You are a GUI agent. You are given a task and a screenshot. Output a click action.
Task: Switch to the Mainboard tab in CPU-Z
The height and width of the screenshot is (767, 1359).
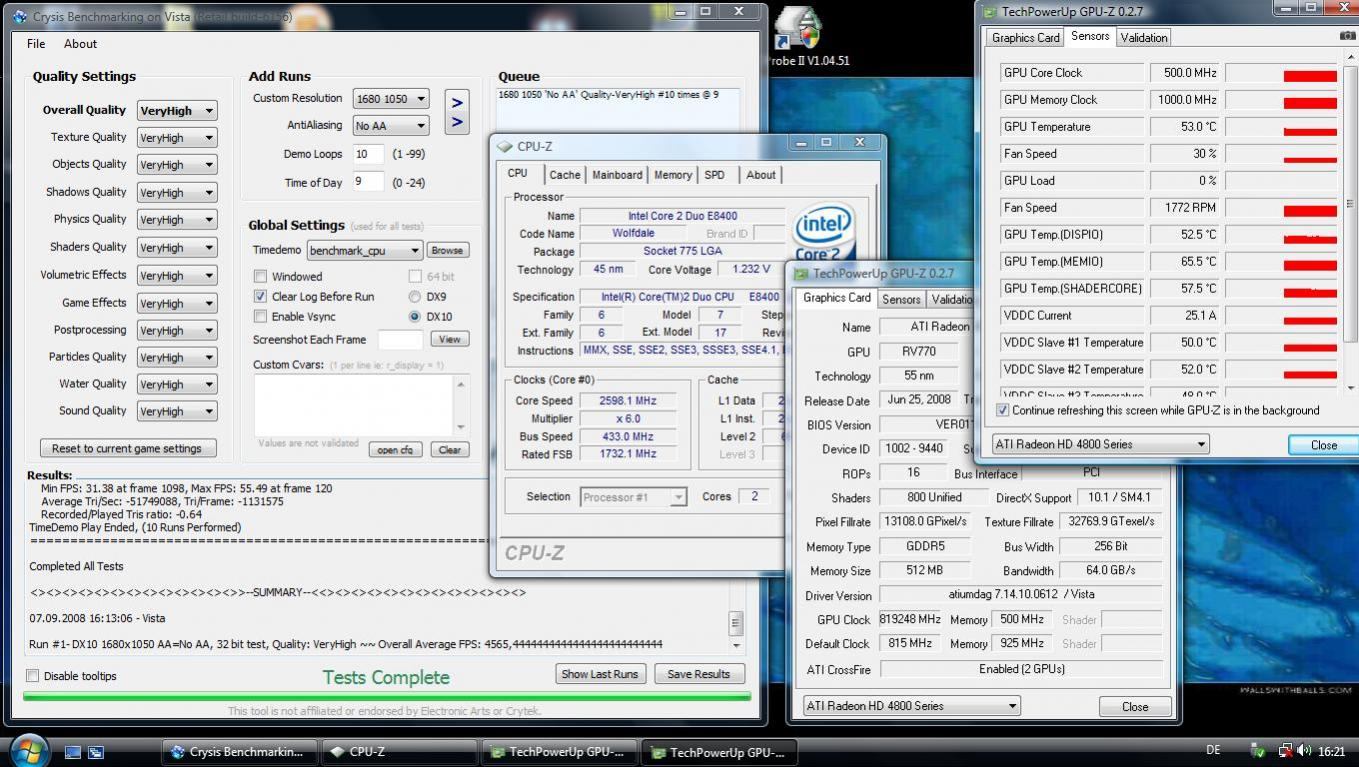coord(617,175)
